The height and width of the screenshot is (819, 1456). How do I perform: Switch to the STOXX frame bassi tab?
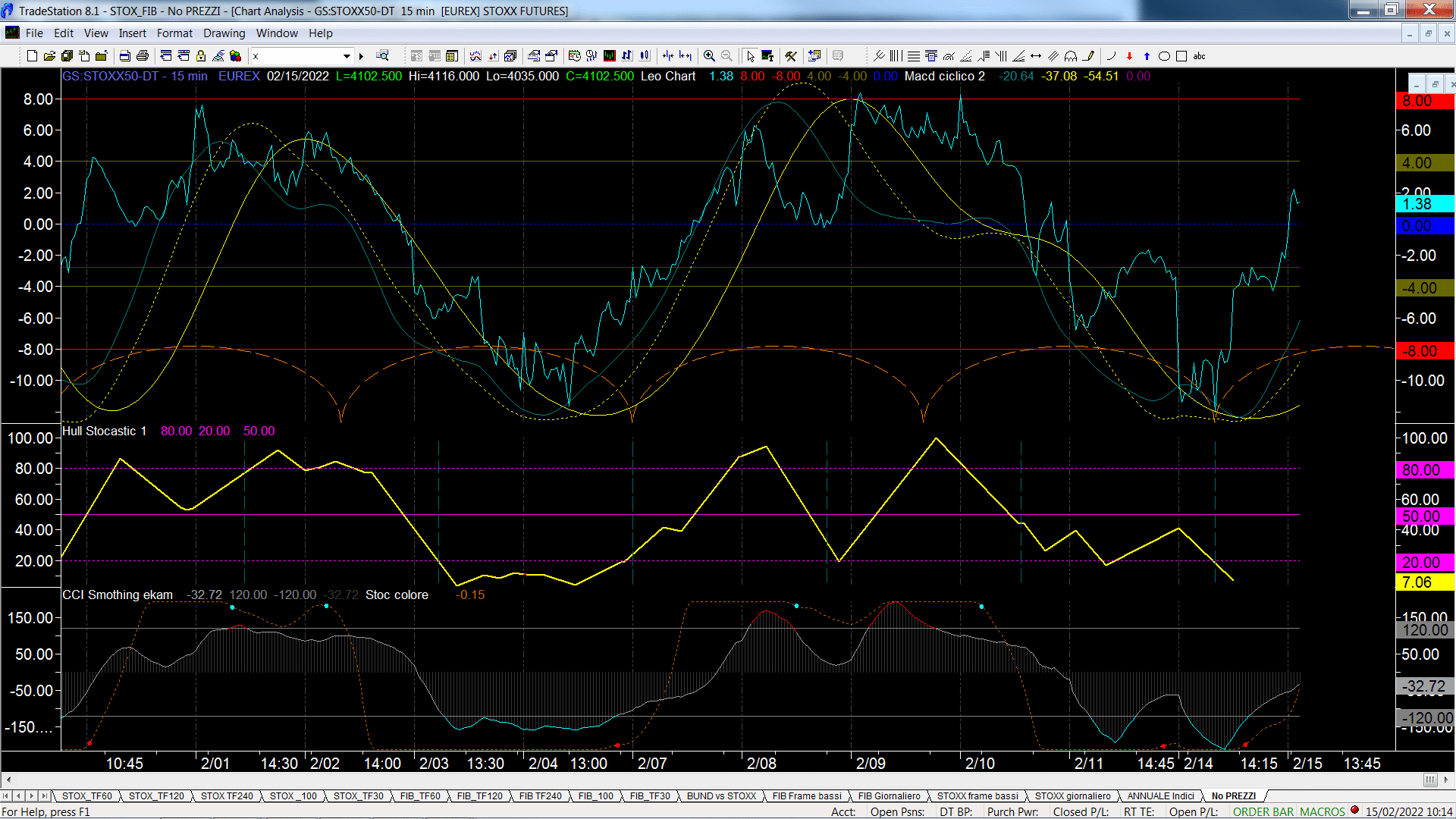pyautogui.click(x=977, y=795)
